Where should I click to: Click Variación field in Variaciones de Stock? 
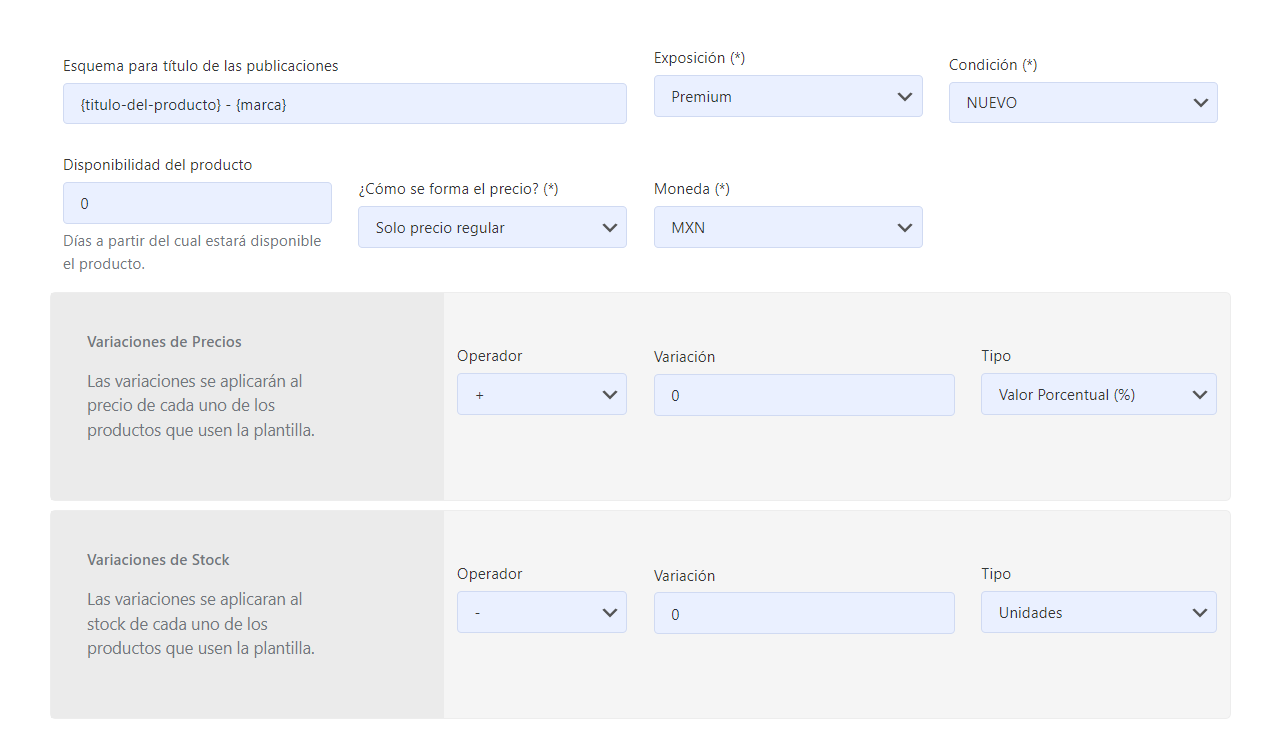point(804,614)
